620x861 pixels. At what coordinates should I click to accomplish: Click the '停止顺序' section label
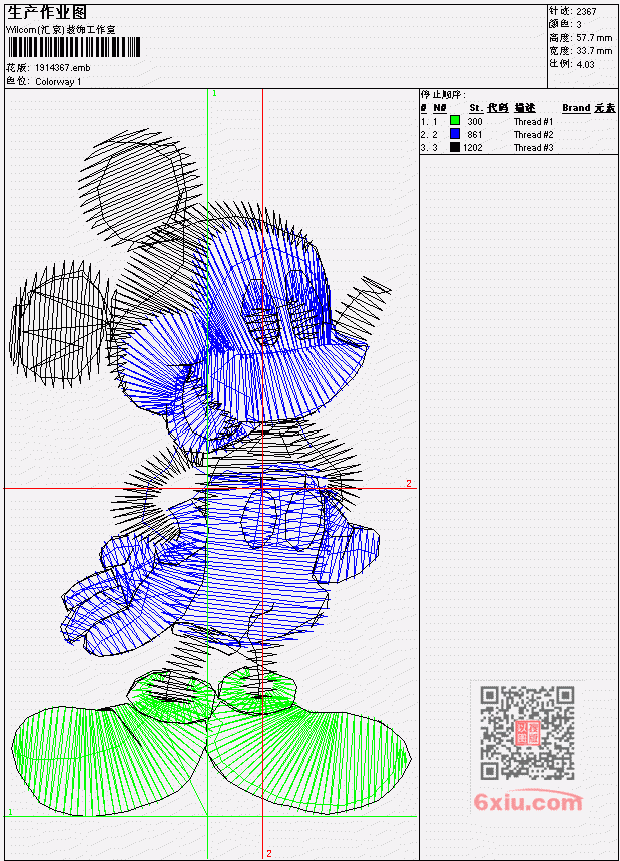pos(443,94)
